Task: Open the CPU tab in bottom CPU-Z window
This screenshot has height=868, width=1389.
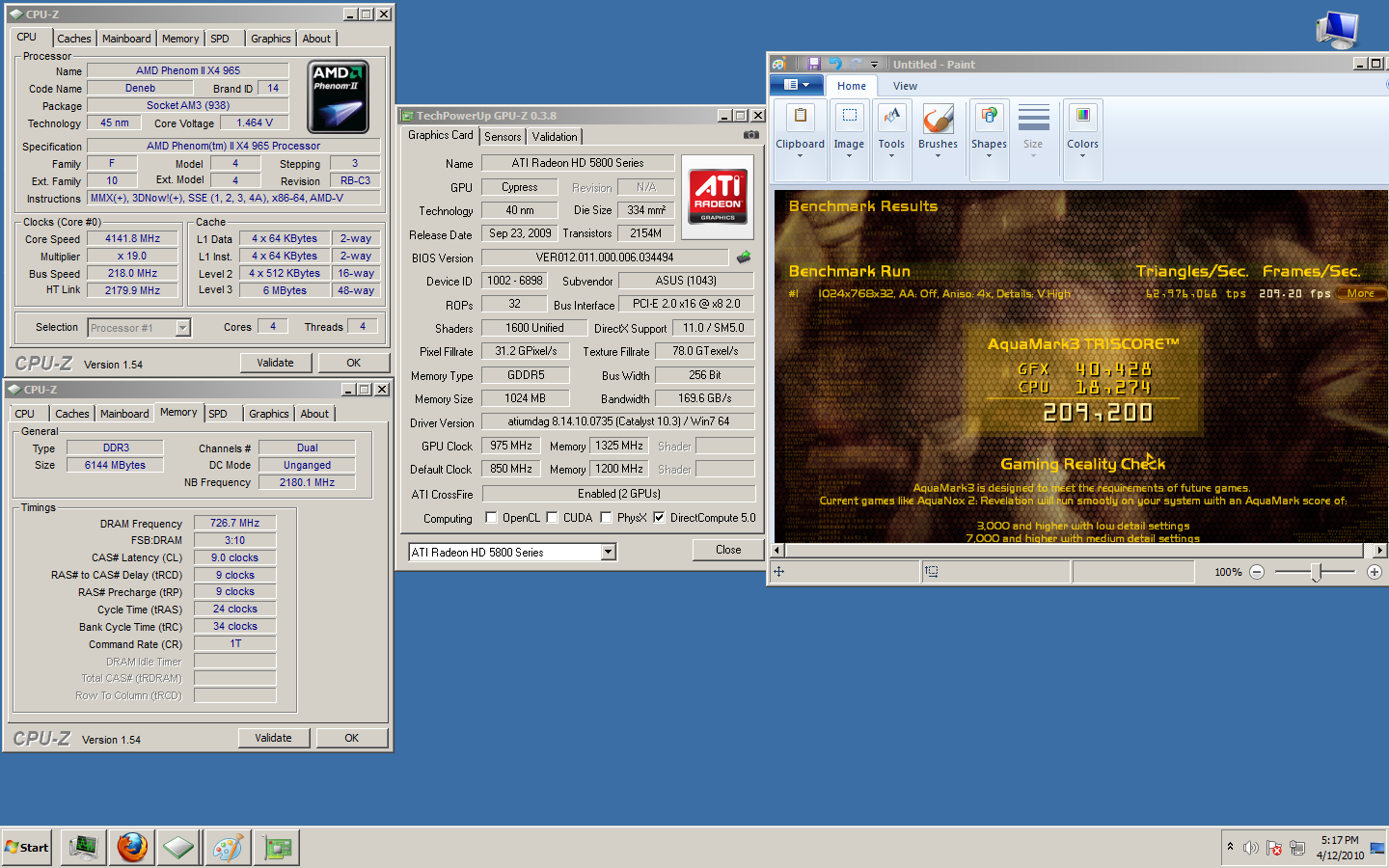Action: pyautogui.click(x=24, y=414)
